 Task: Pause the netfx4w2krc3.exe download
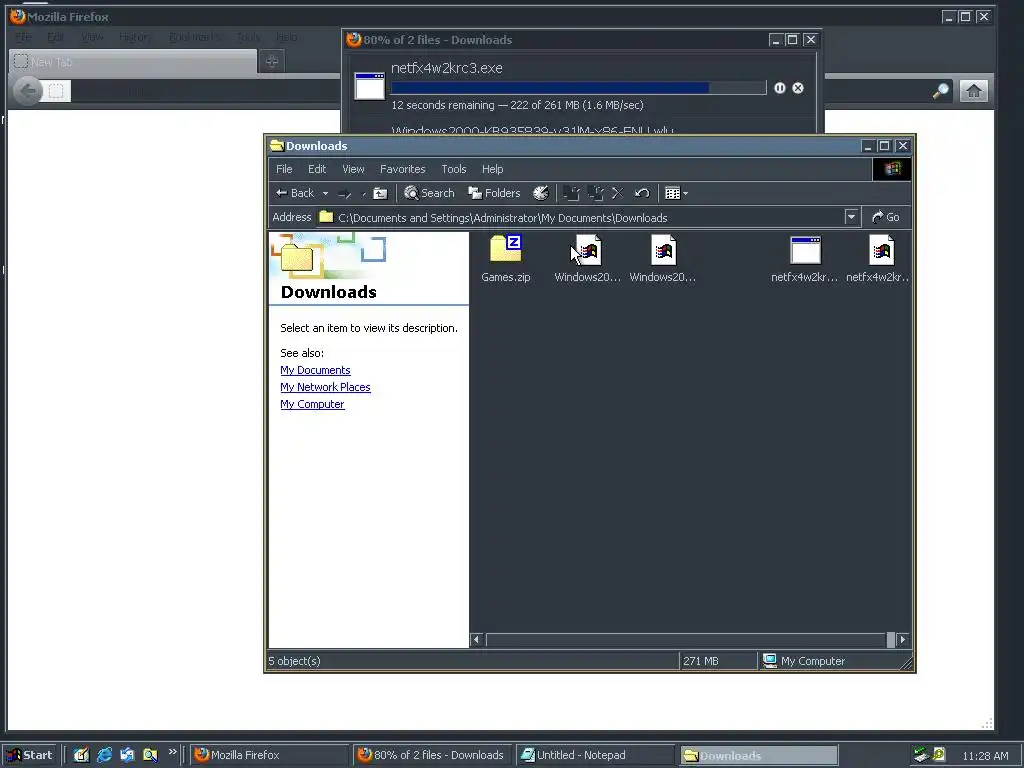(x=780, y=88)
